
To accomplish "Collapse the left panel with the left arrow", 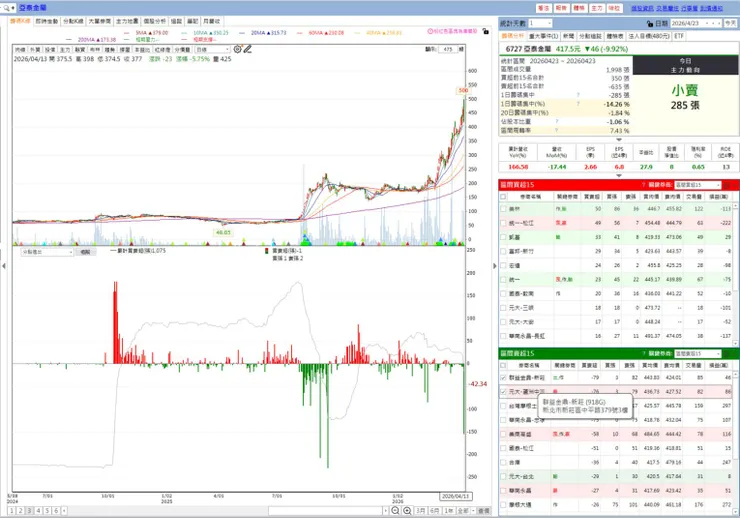I will [4, 266].
